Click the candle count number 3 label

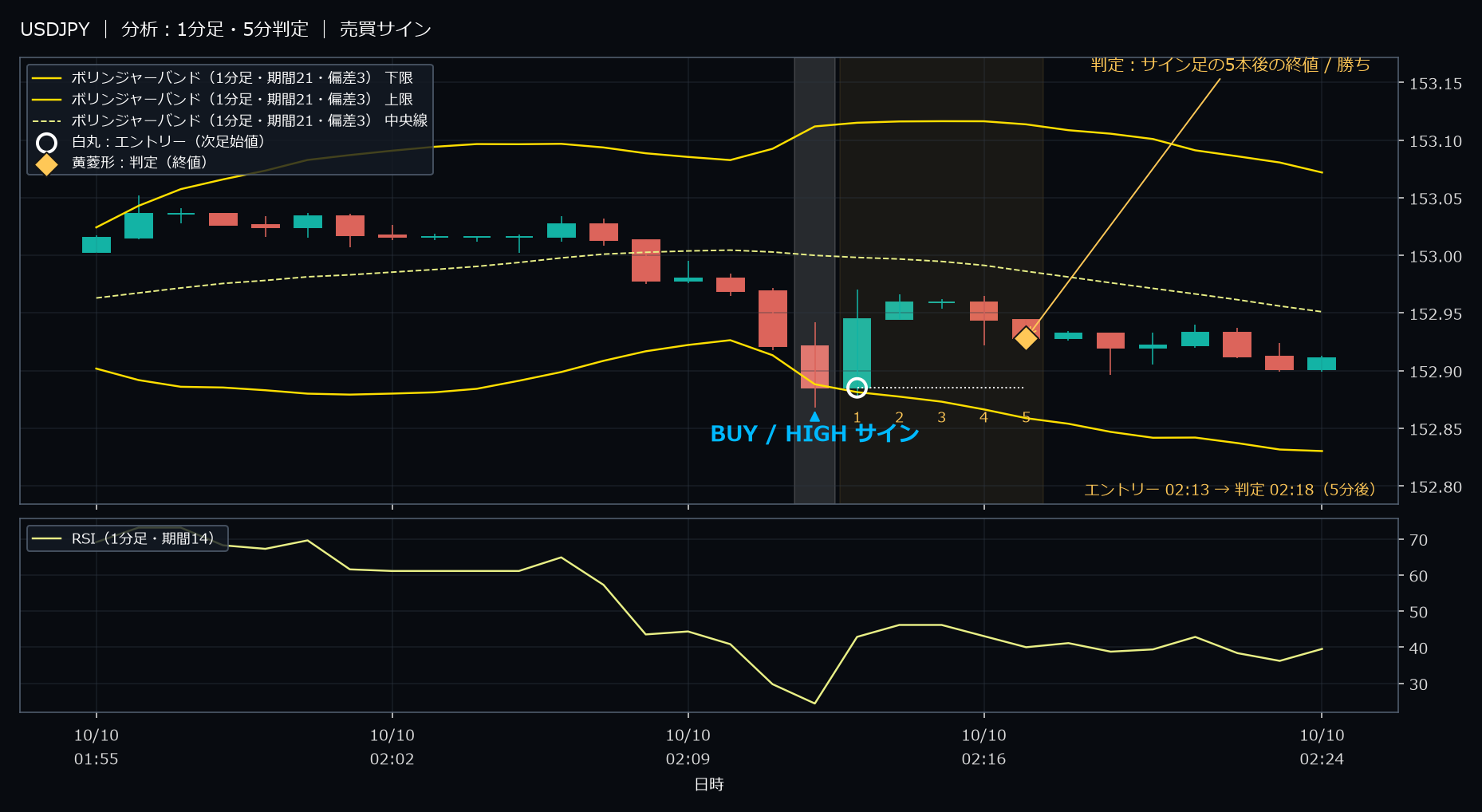click(942, 417)
